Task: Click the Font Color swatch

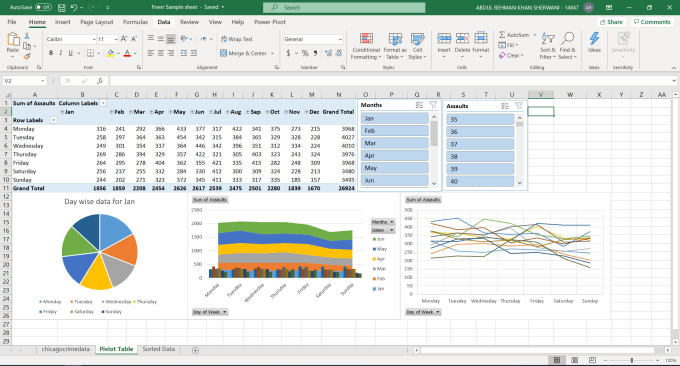Action: (x=127, y=53)
